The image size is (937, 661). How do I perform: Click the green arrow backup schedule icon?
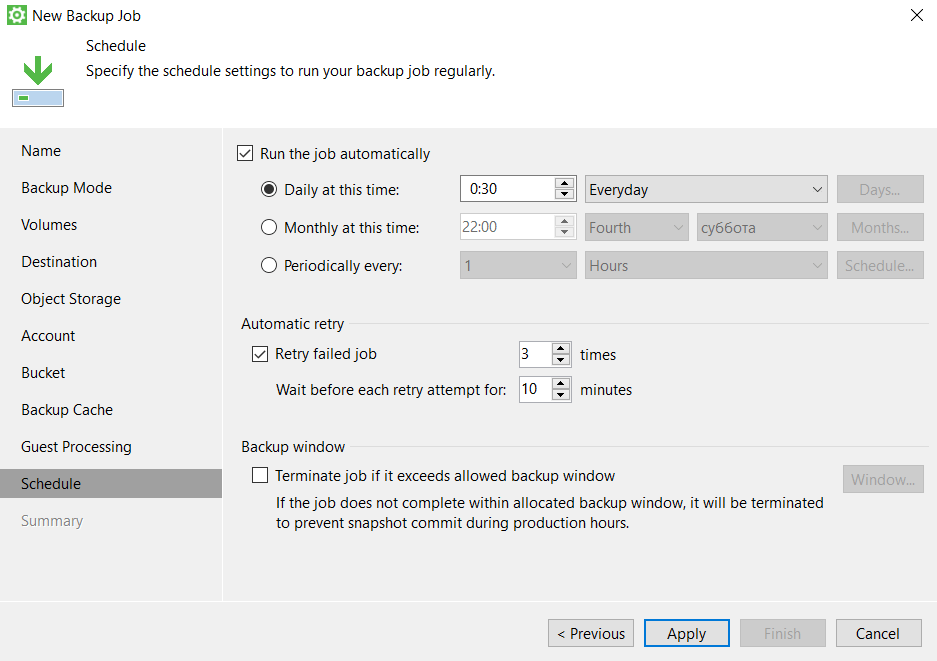click(x=38, y=81)
